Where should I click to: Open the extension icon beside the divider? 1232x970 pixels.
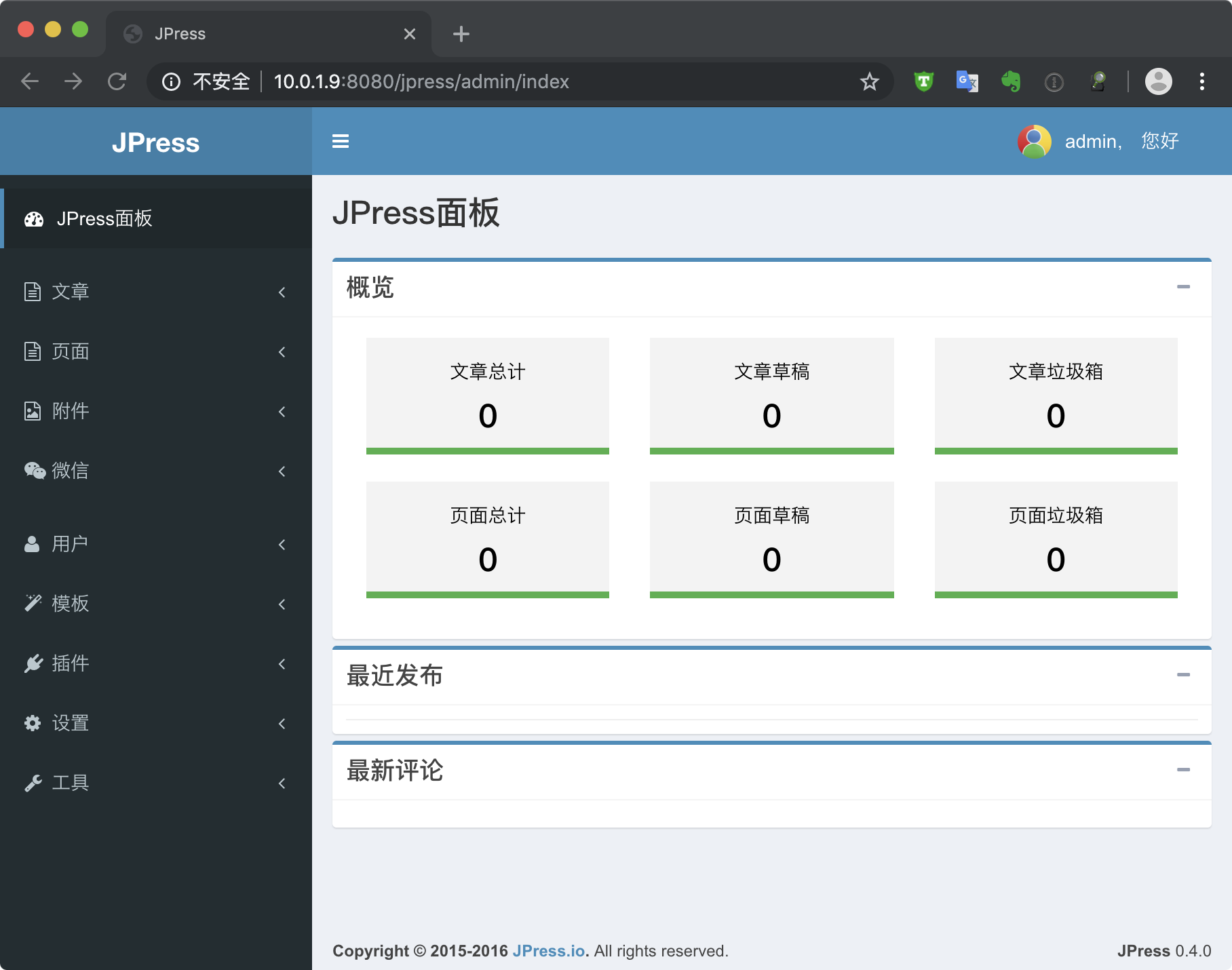1098,81
